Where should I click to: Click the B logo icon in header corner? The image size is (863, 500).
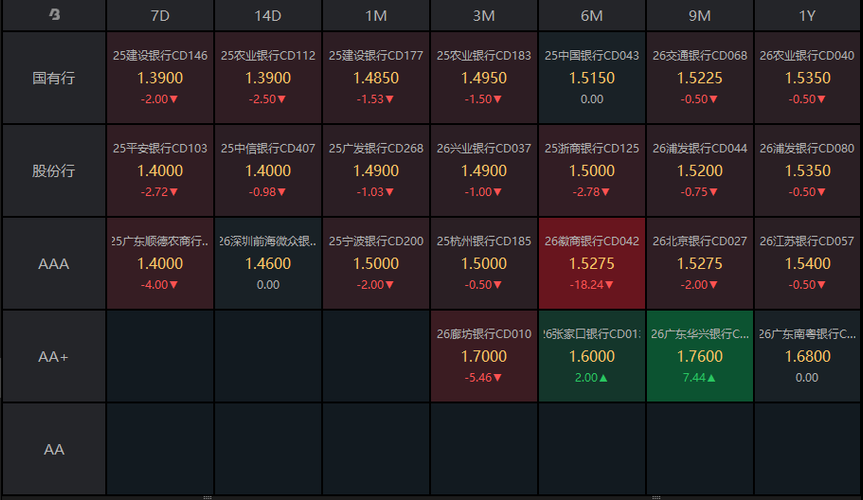(x=53, y=15)
